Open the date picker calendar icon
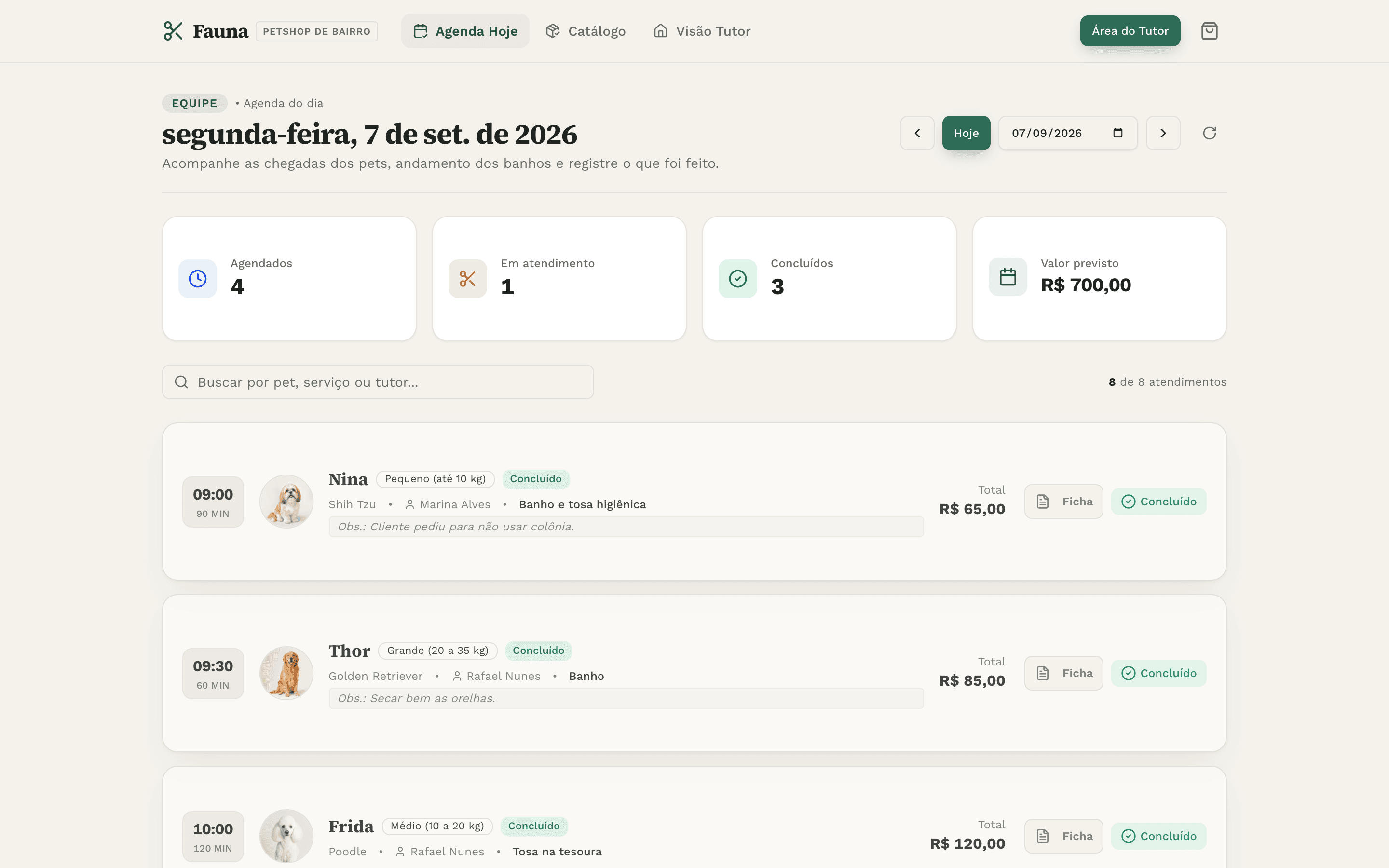Screen dimensions: 1389x868 coord(1117,133)
